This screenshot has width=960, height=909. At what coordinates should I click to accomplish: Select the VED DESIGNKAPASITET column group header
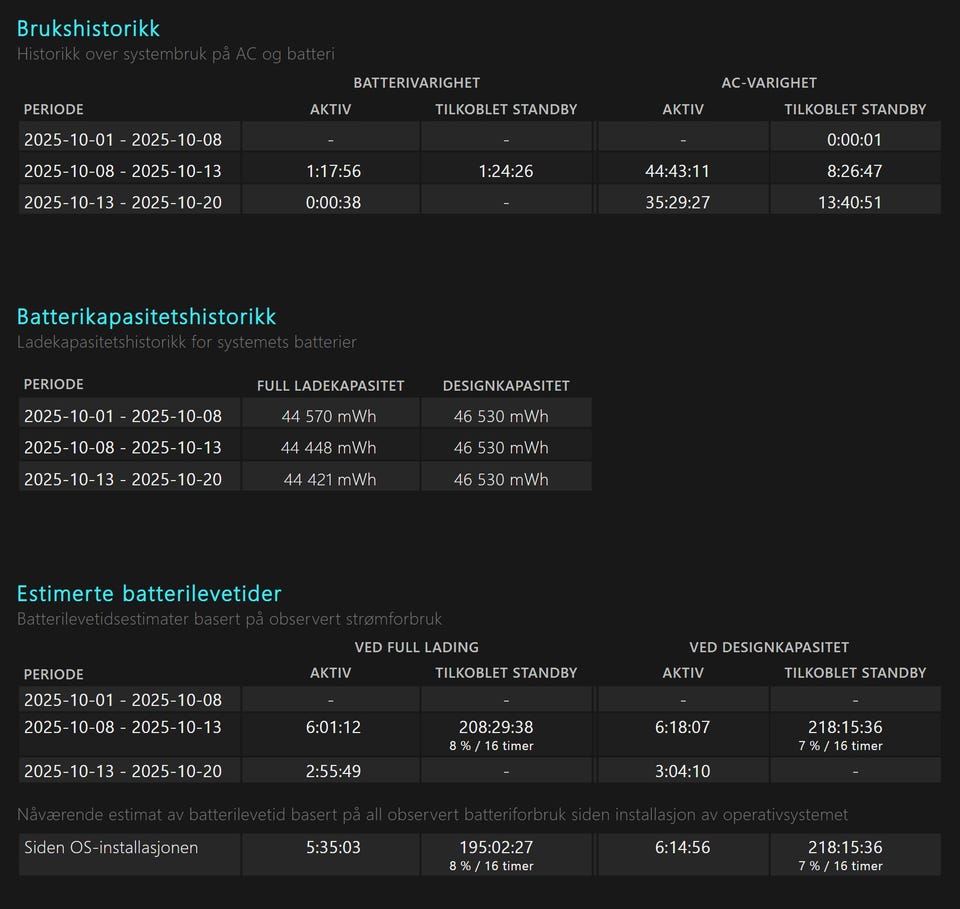769,647
